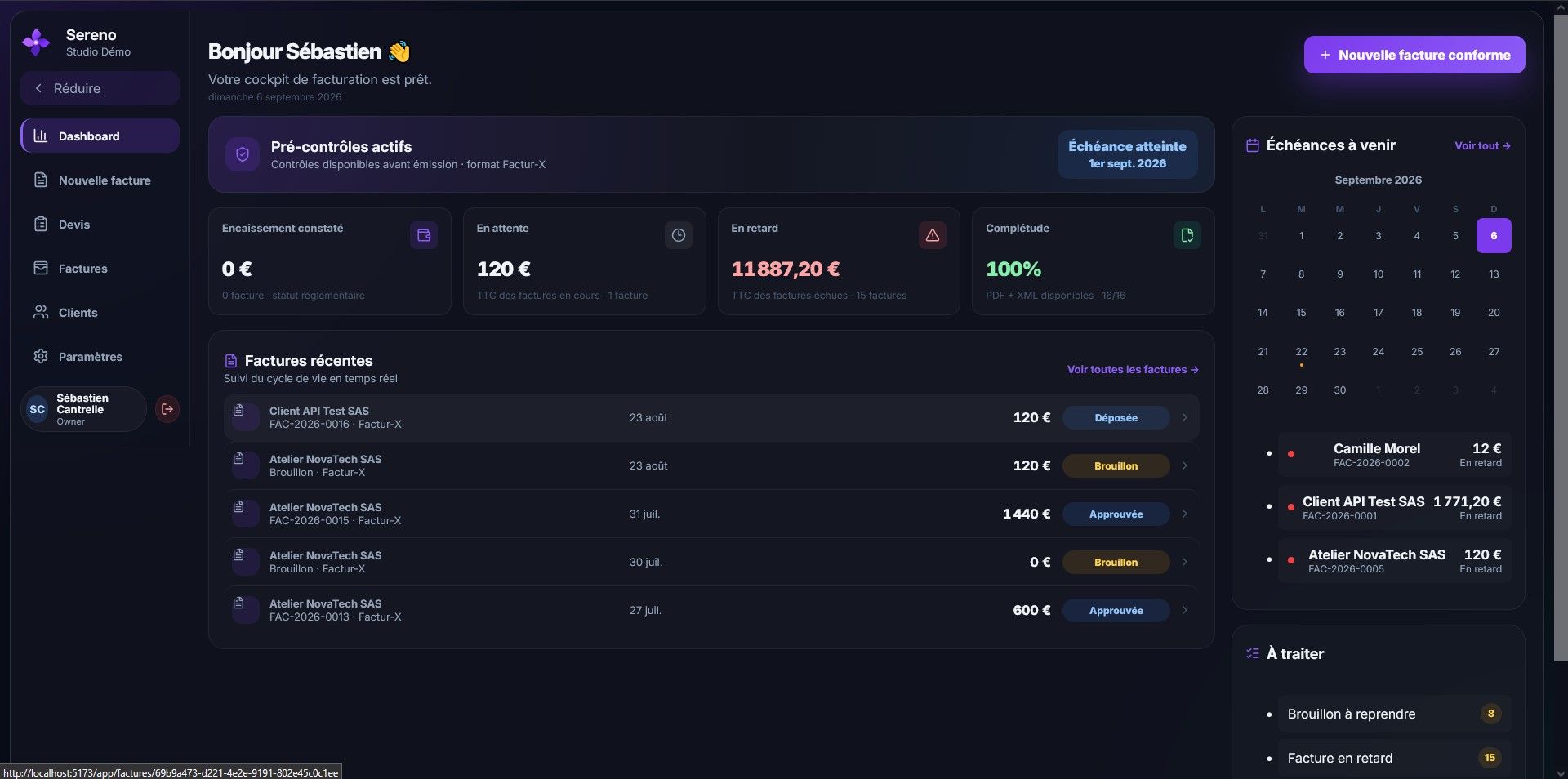Open Client API Test SAS FAC-2026-0001 deadline

point(1394,507)
